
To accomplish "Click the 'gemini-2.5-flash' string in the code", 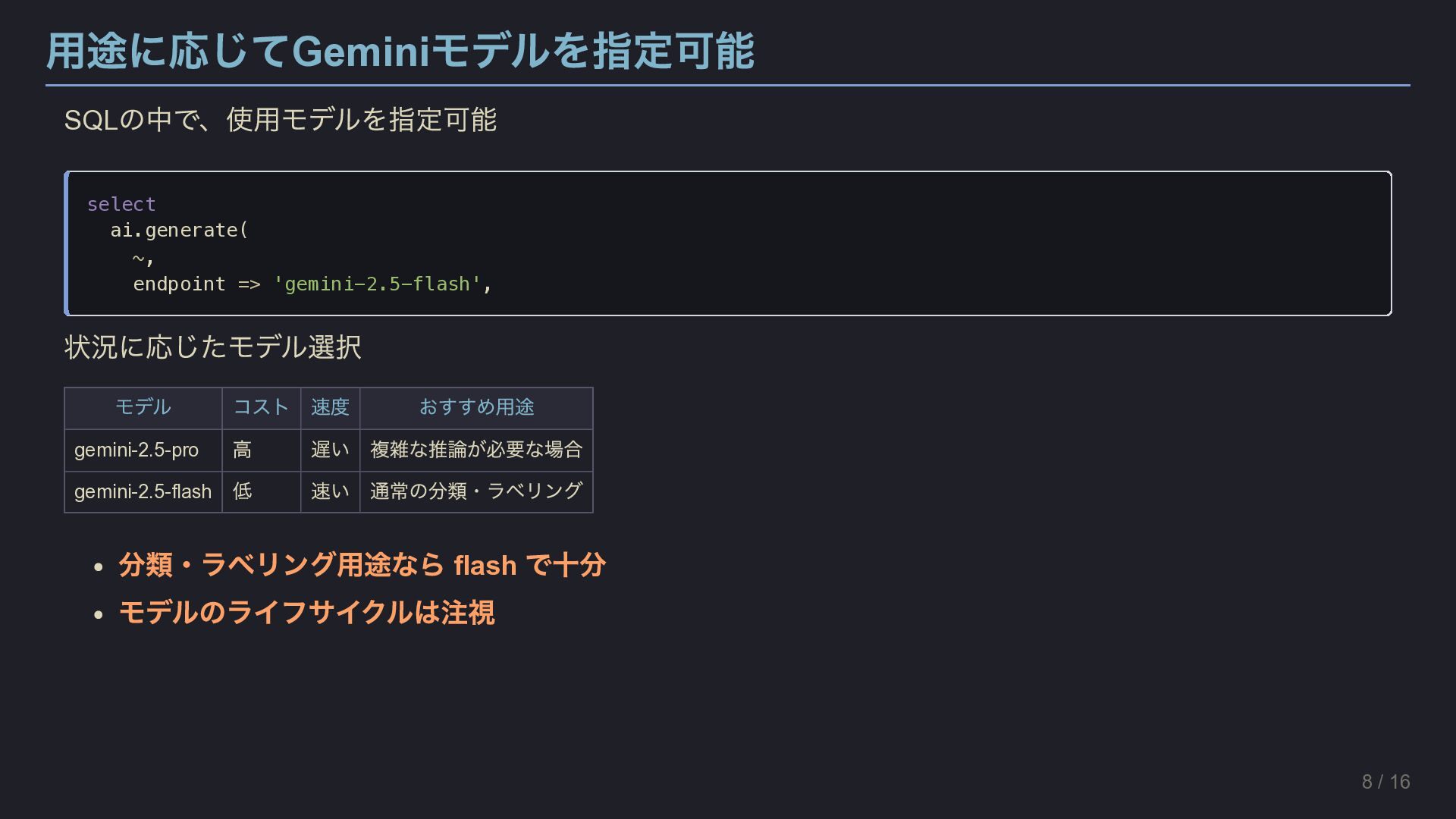I will coord(377,284).
